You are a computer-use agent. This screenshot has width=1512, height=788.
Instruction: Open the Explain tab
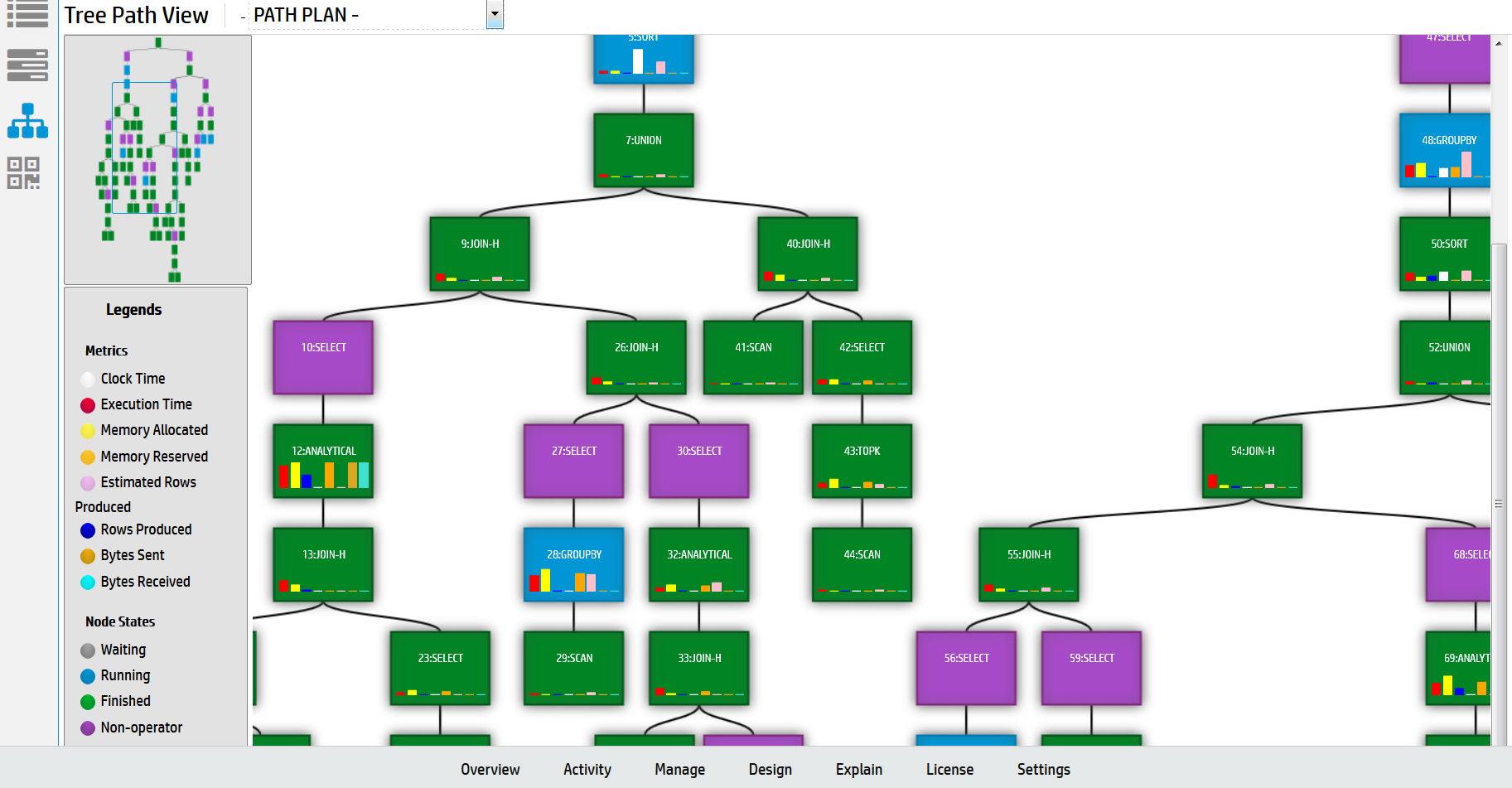[x=858, y=770]
